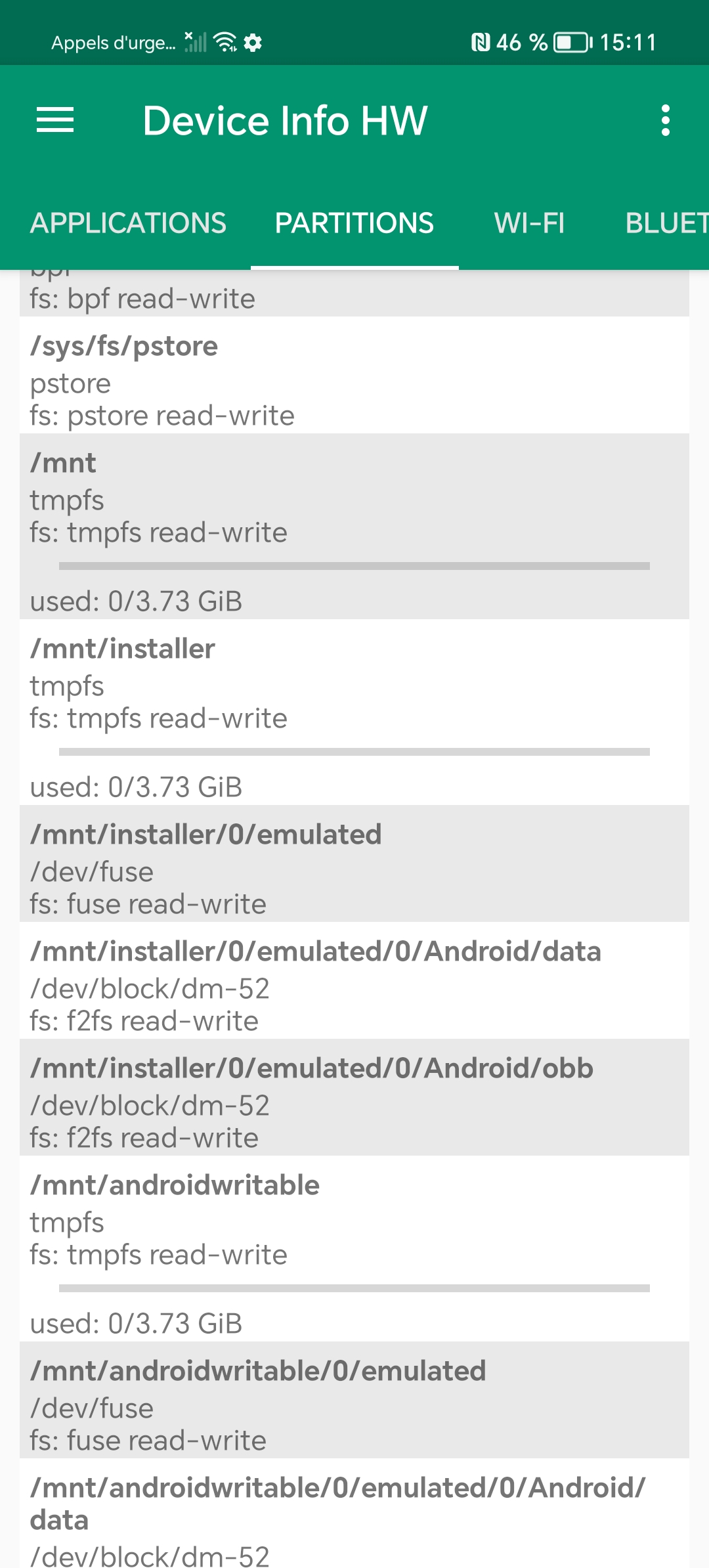The width and height of the screenshot is (709, 1568).
Task: Switch to the APPLICATIONS tab
Action: (x=129, y=223)
